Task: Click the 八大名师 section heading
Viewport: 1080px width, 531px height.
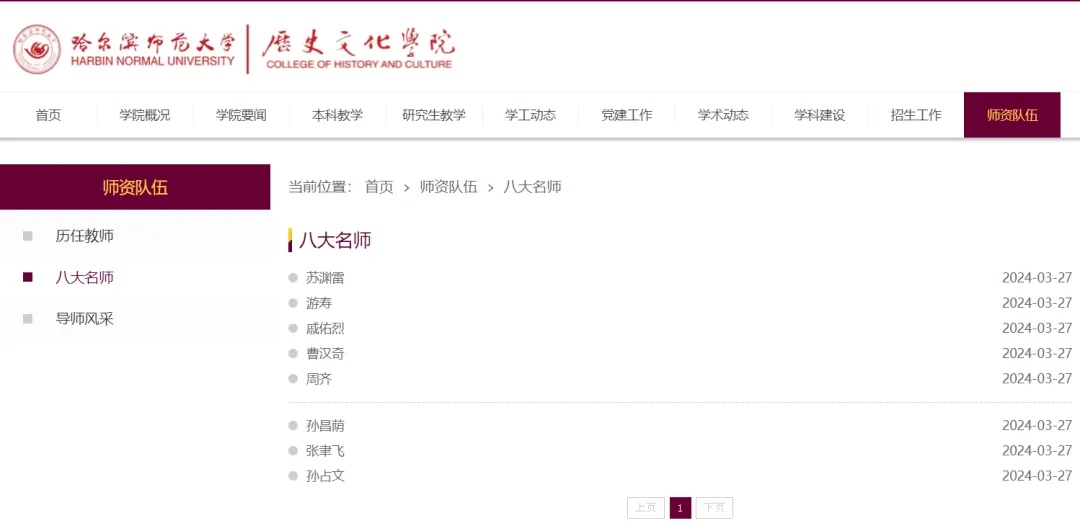Action: [335, 240]
